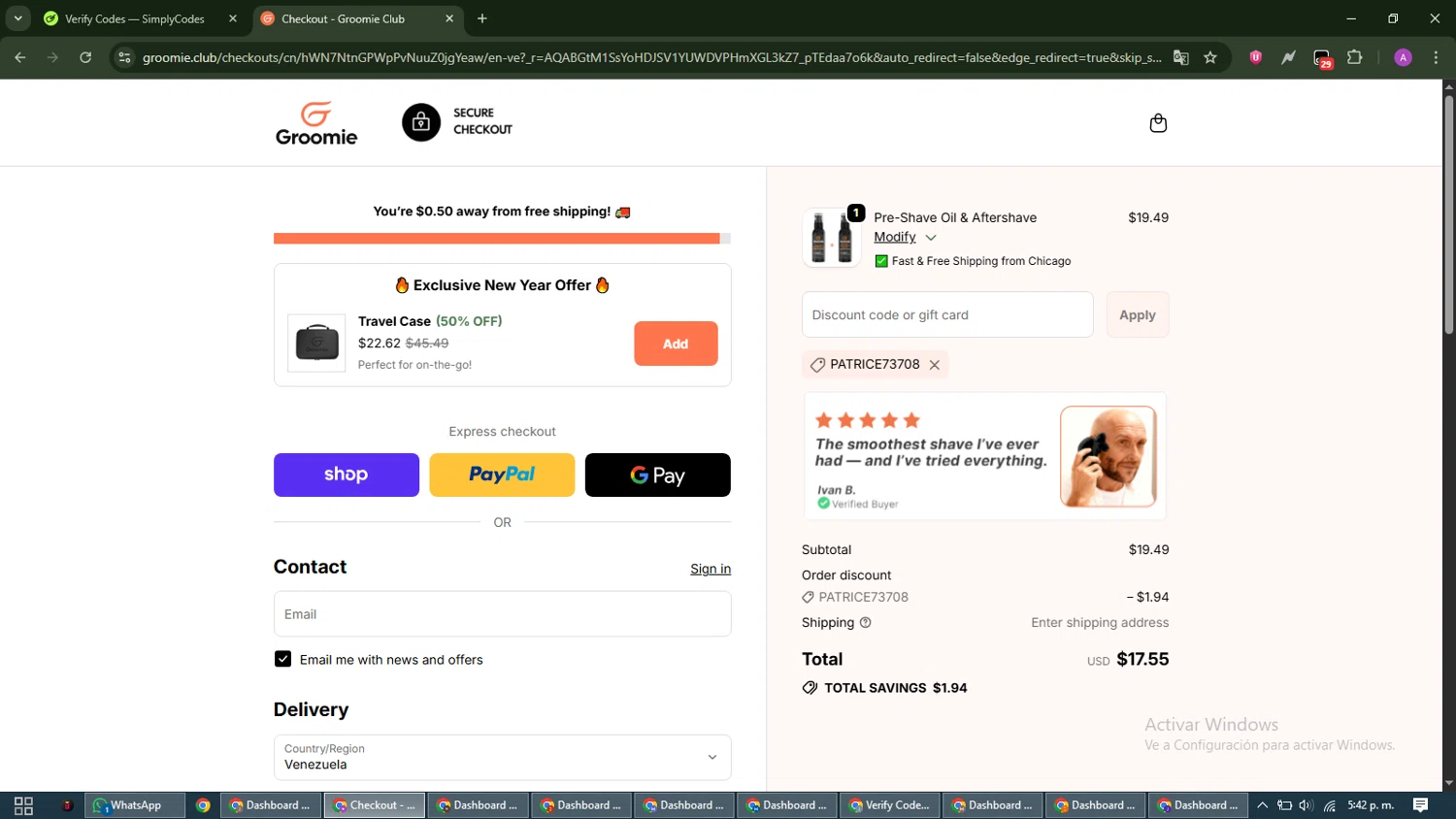Pay with PayPal button

pyautogui.click(x=502, y=475)
